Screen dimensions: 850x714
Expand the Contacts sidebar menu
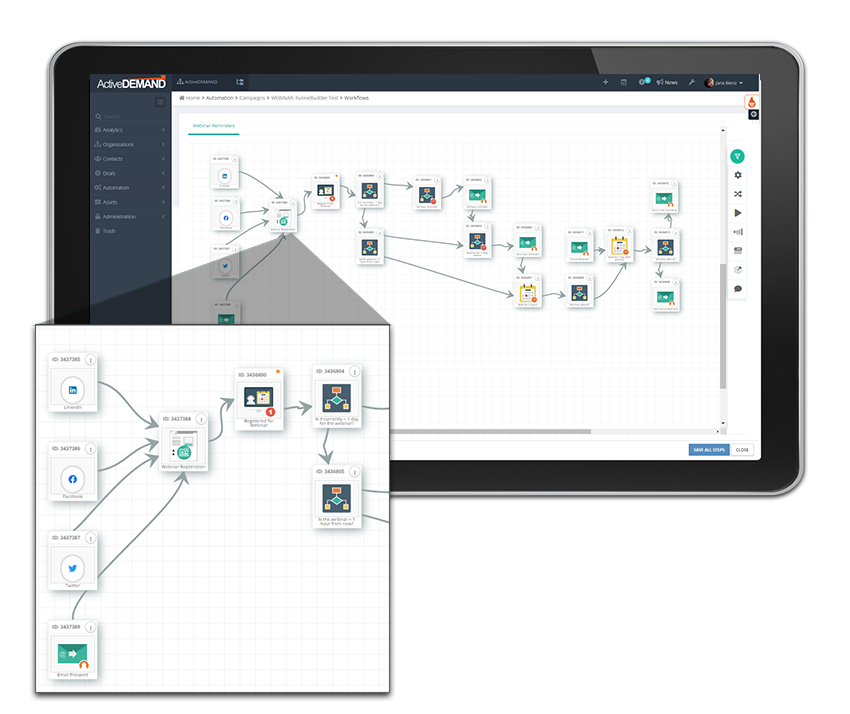130,159
